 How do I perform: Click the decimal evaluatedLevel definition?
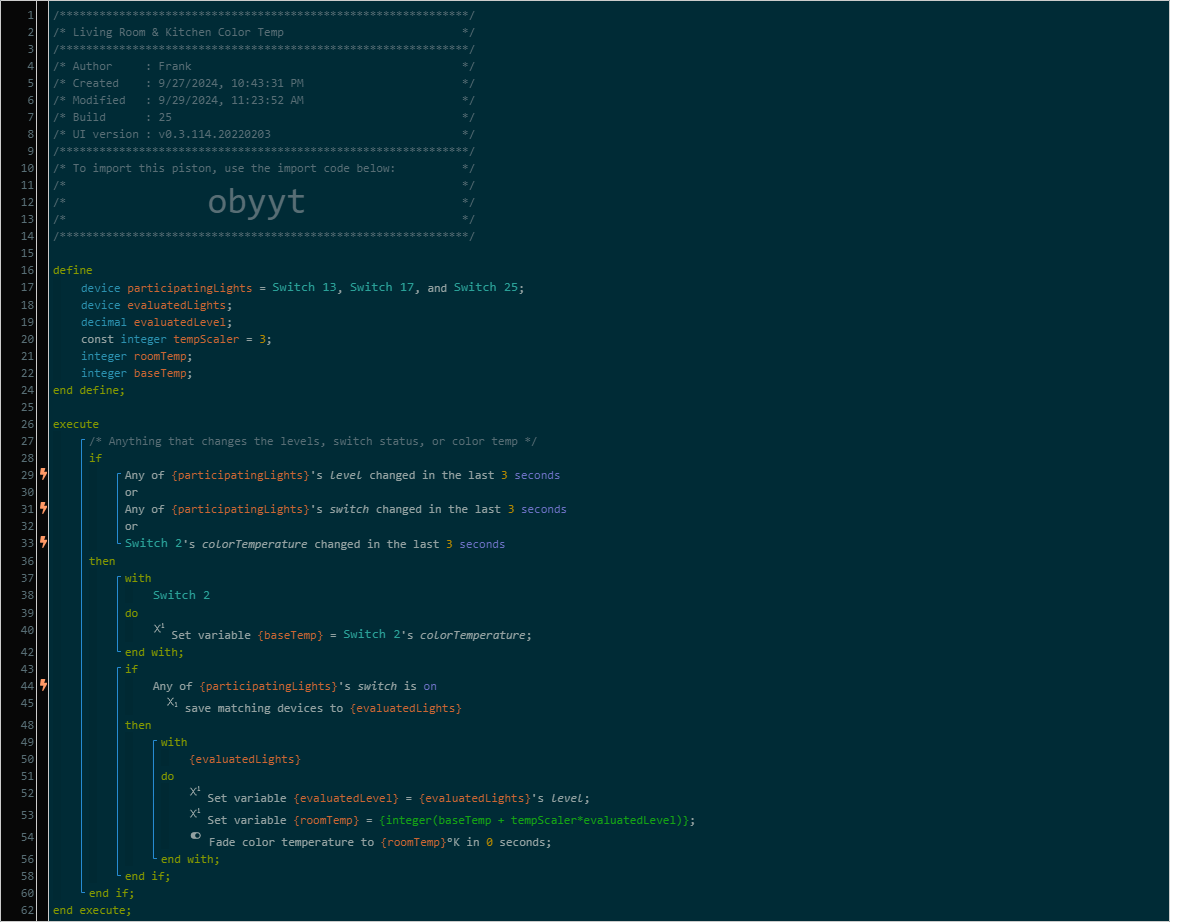[157, 323]
